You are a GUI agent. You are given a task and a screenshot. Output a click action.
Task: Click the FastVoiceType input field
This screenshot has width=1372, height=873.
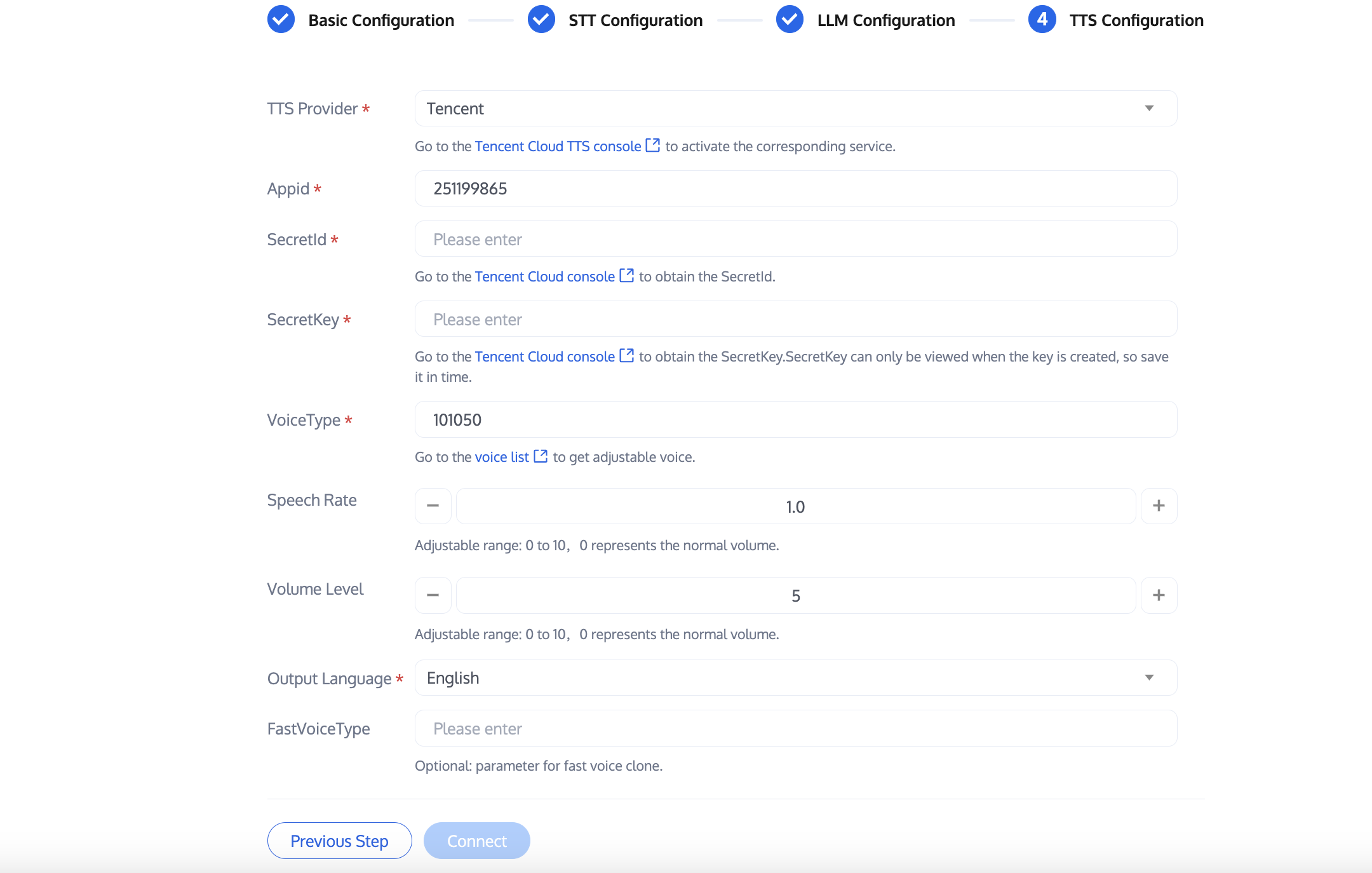tap(795, 728)
